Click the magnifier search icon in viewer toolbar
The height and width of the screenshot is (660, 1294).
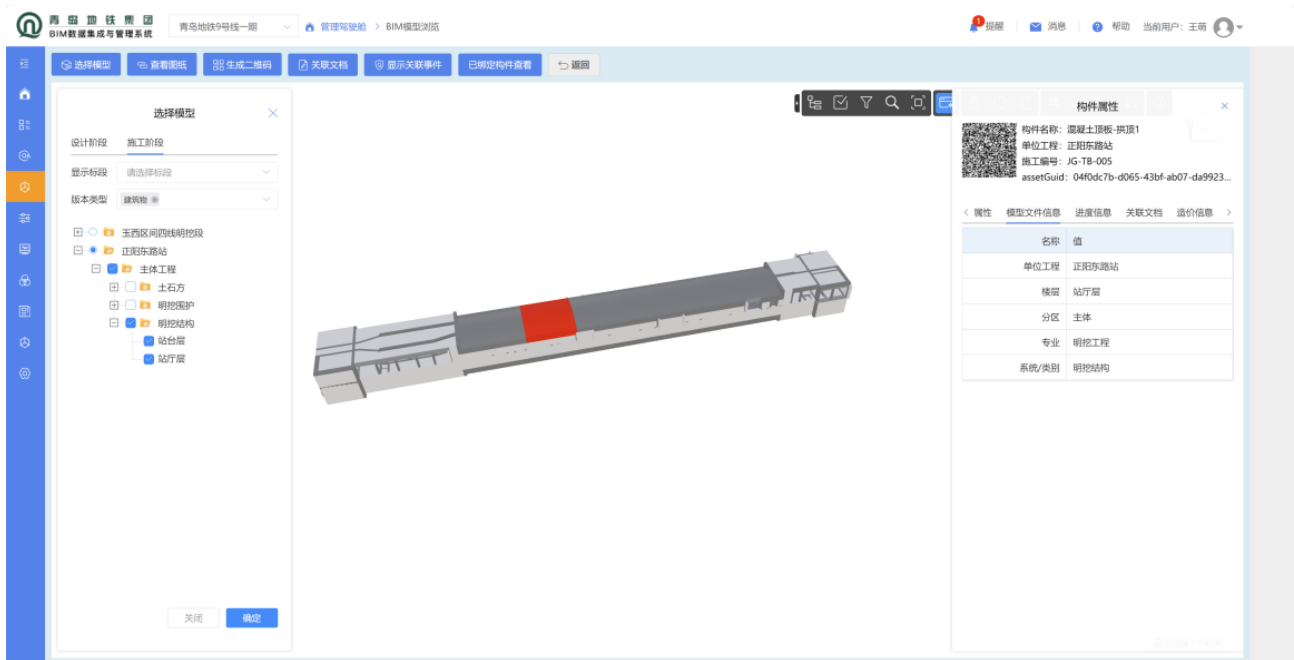[892, 102]
